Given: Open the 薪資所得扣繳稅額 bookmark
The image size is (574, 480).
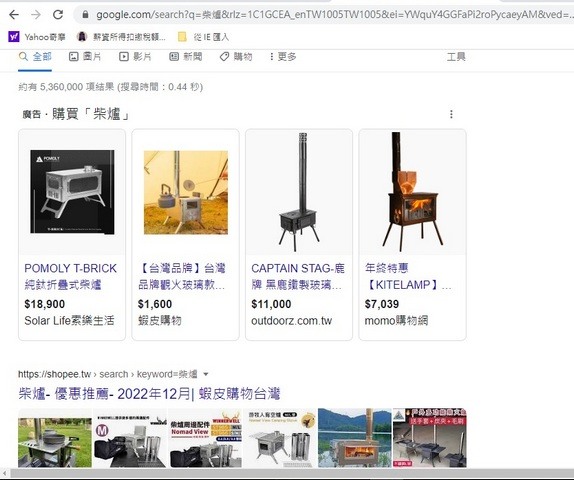Looking at the screenshot, I should point(121,37).
